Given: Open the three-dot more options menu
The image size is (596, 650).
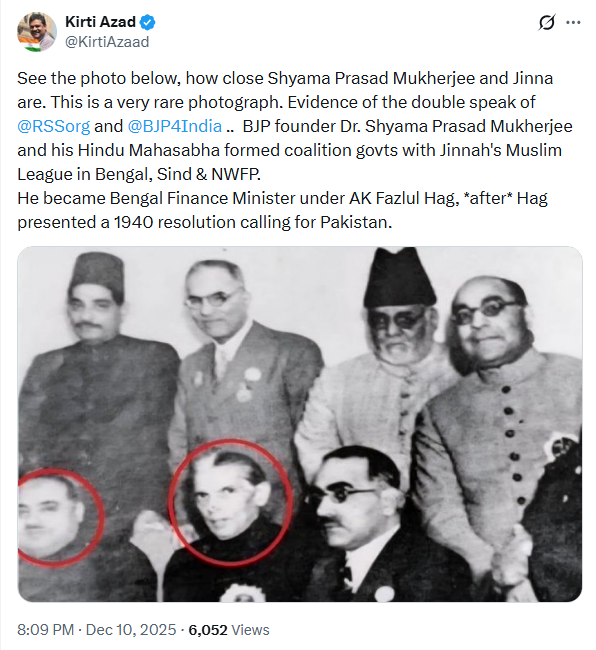Looking at the screenshot, I should [x=573, y=22].
